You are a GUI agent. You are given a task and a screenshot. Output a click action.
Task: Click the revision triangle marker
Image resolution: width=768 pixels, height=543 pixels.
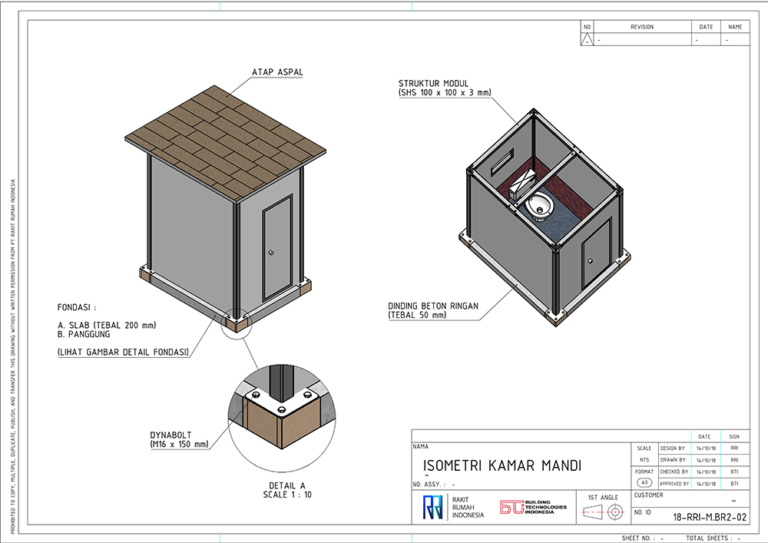point(587,40)
